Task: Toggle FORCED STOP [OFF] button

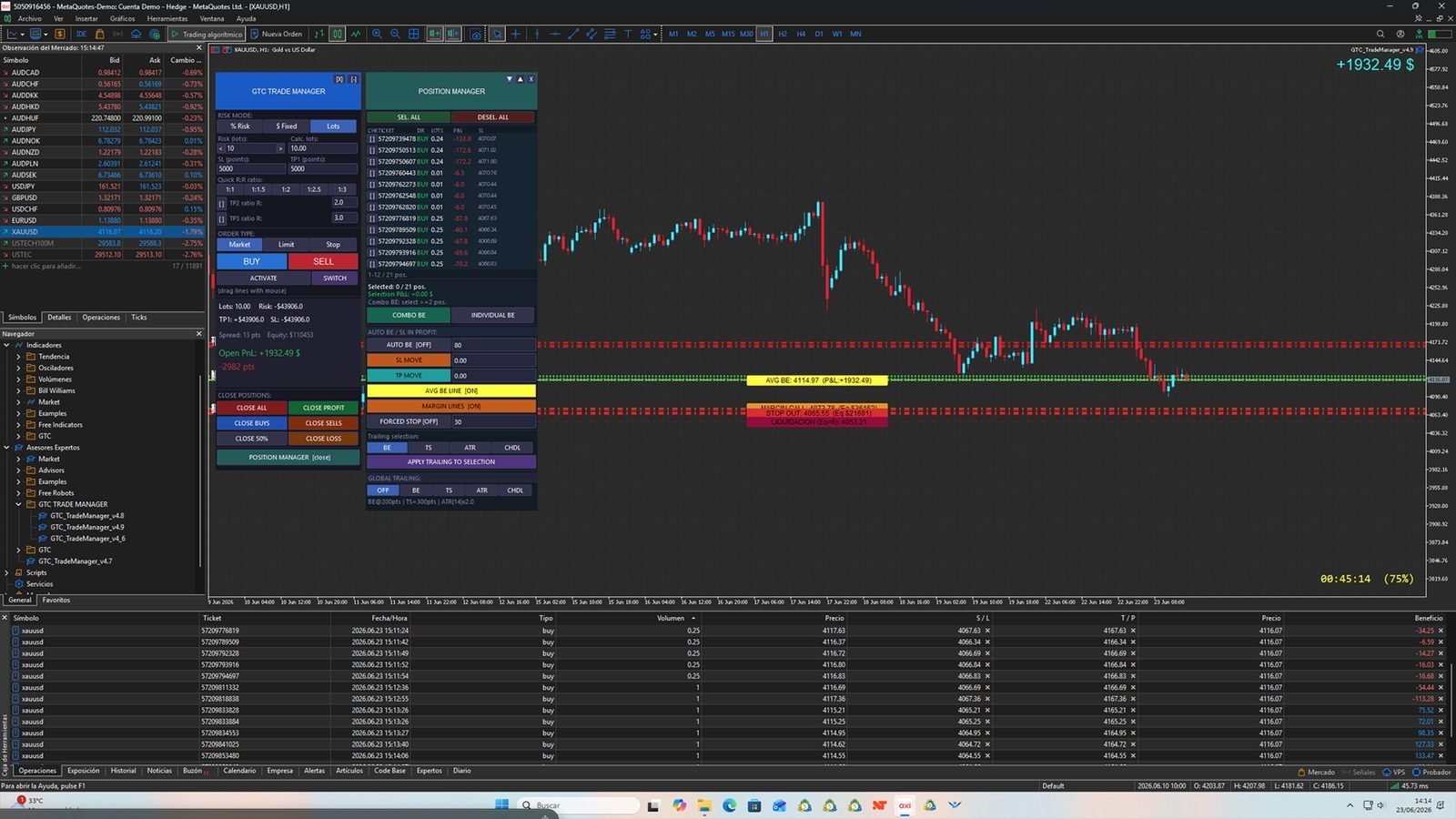Action: [409, 421]
